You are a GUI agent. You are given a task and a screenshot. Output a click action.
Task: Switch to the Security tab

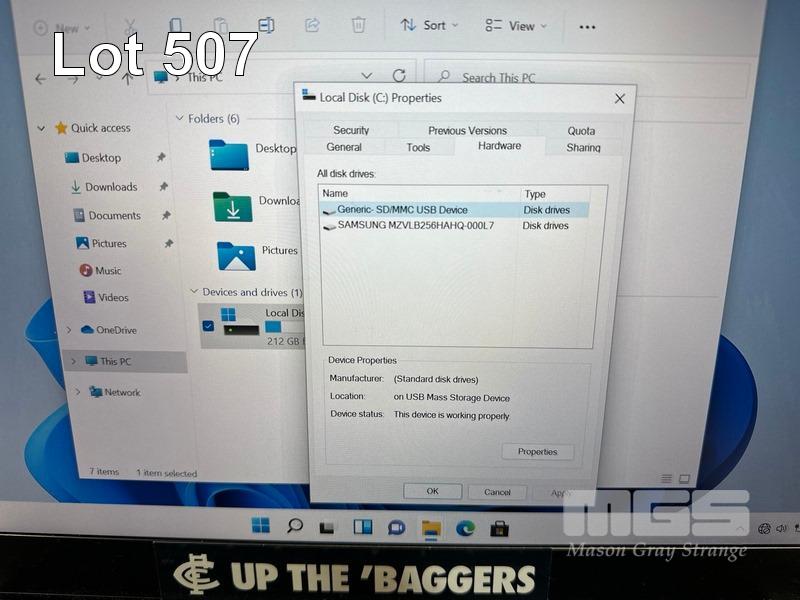(351, 130)
